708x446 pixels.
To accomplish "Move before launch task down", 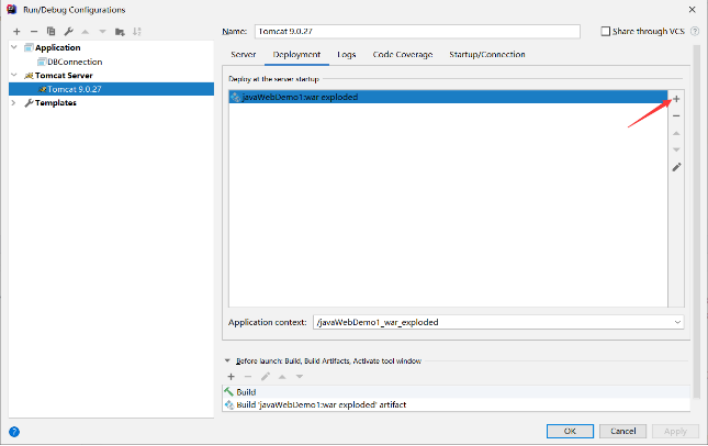I will click(299, 376).
